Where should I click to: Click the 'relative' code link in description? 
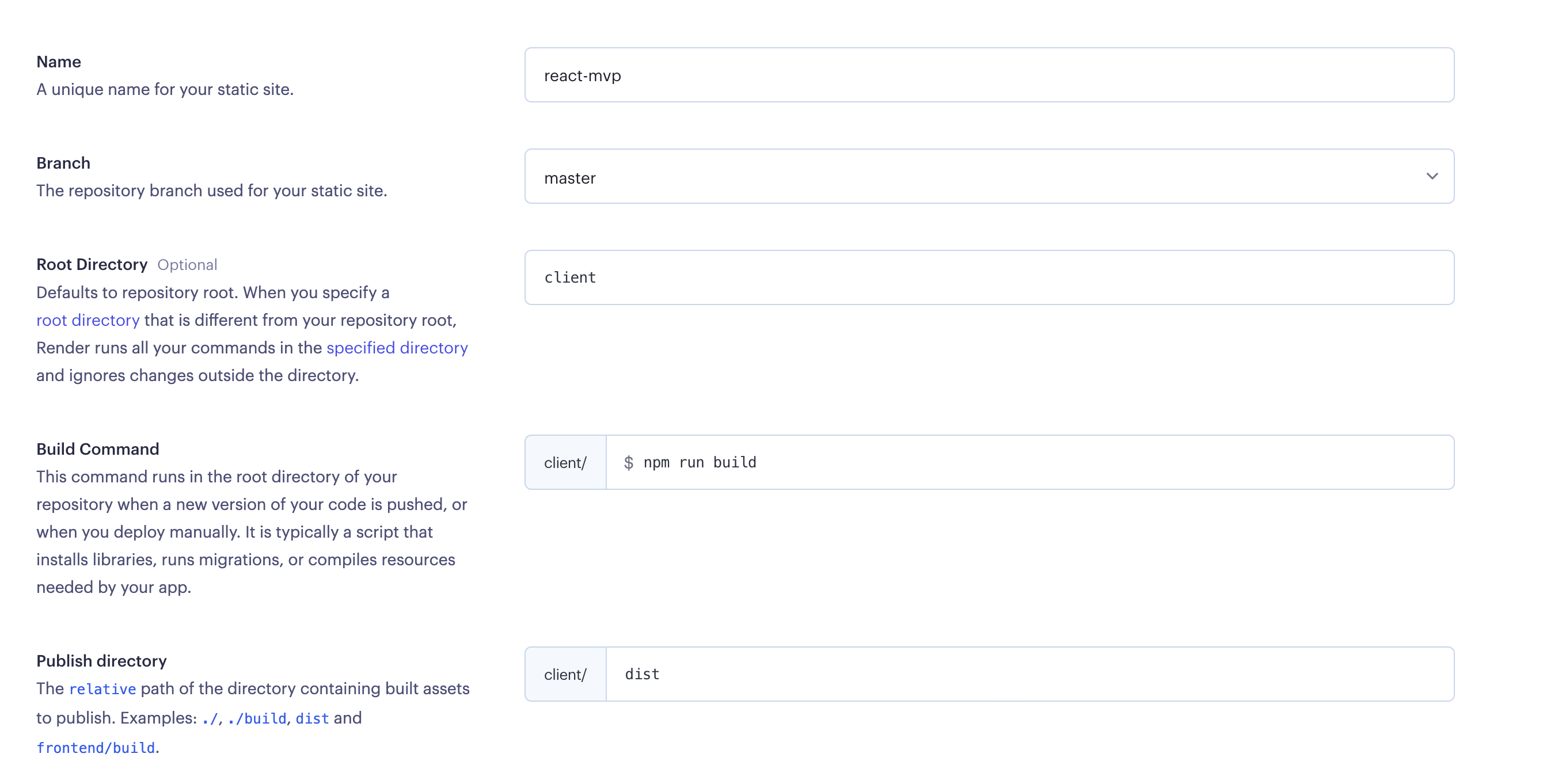click(102, 690)
